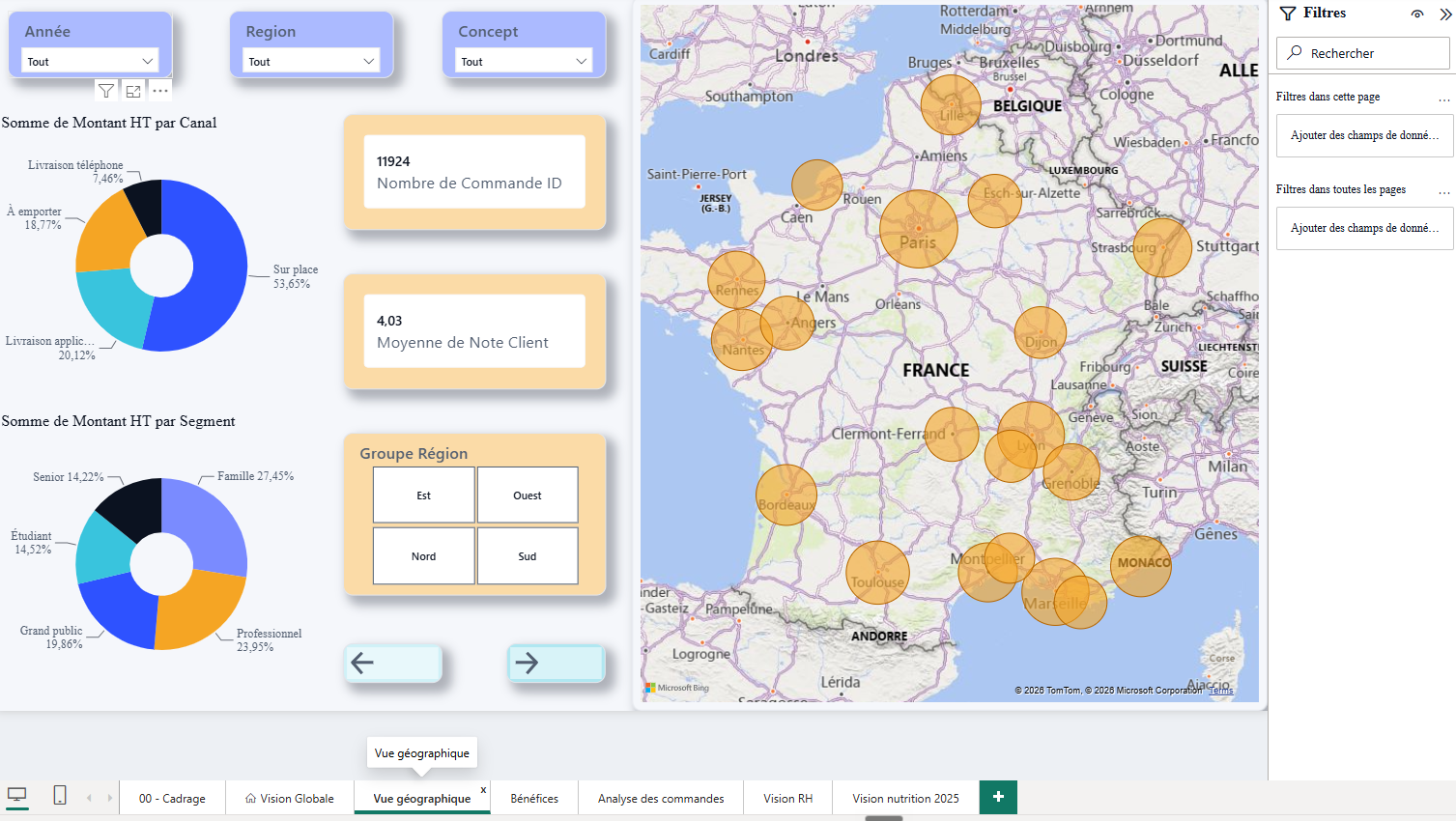Click the Monaco bubble on the map
1456x821 pixels.
click(1141, 566)
